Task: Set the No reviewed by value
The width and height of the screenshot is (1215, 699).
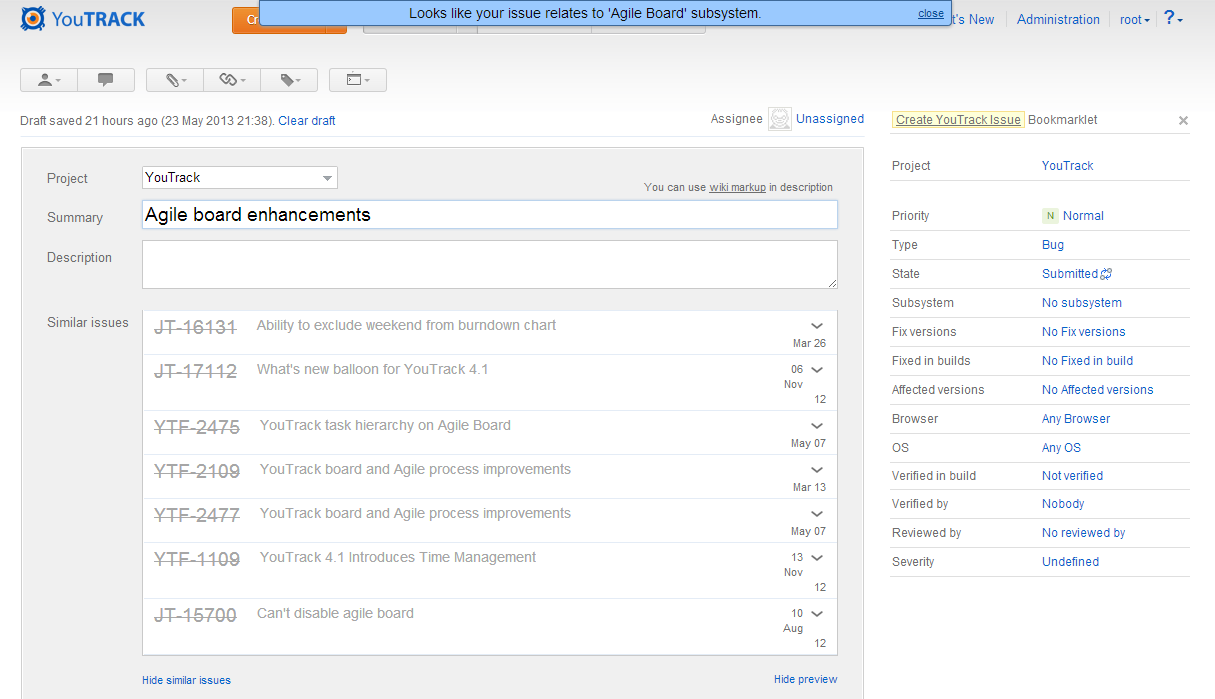Action: (1084, 533)
